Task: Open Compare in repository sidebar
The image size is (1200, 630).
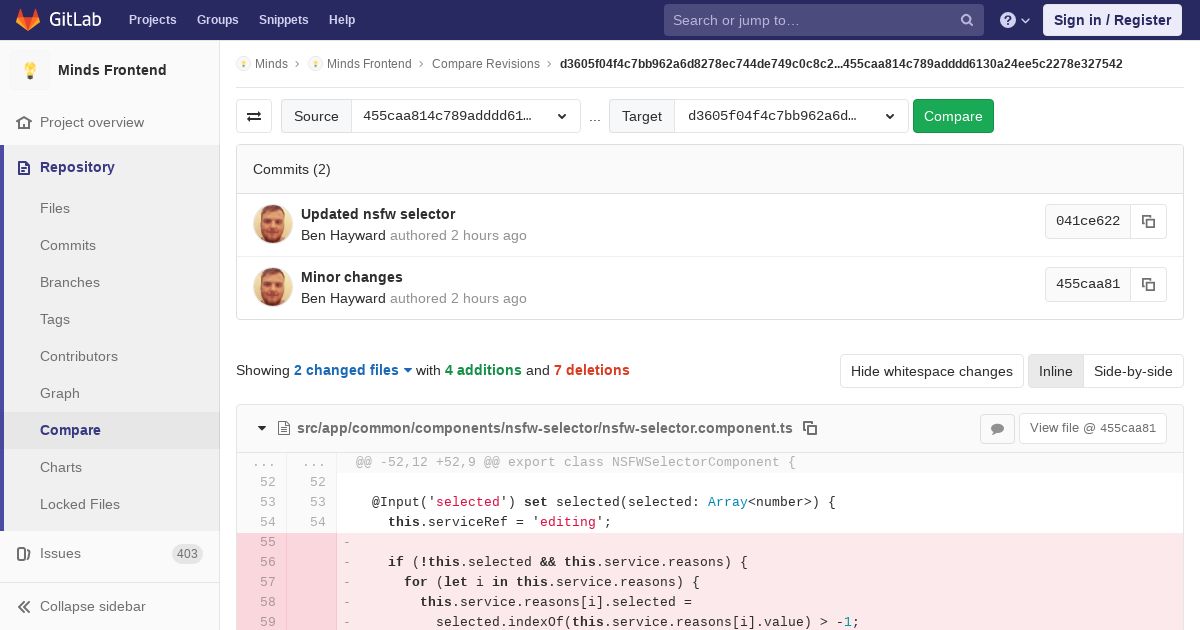Action: pyautogui.click(x=70, y=430)
